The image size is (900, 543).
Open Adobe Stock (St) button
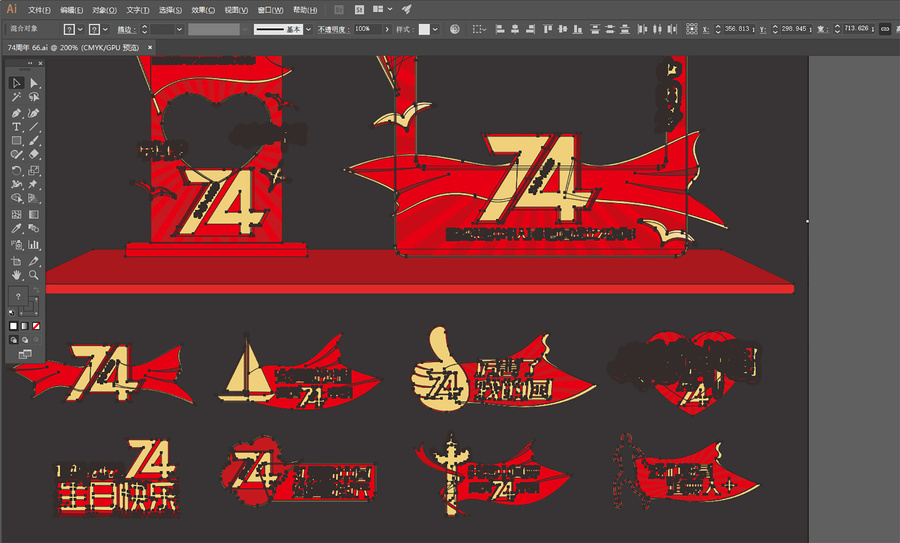pyautogui.click(x=359, y=10)
